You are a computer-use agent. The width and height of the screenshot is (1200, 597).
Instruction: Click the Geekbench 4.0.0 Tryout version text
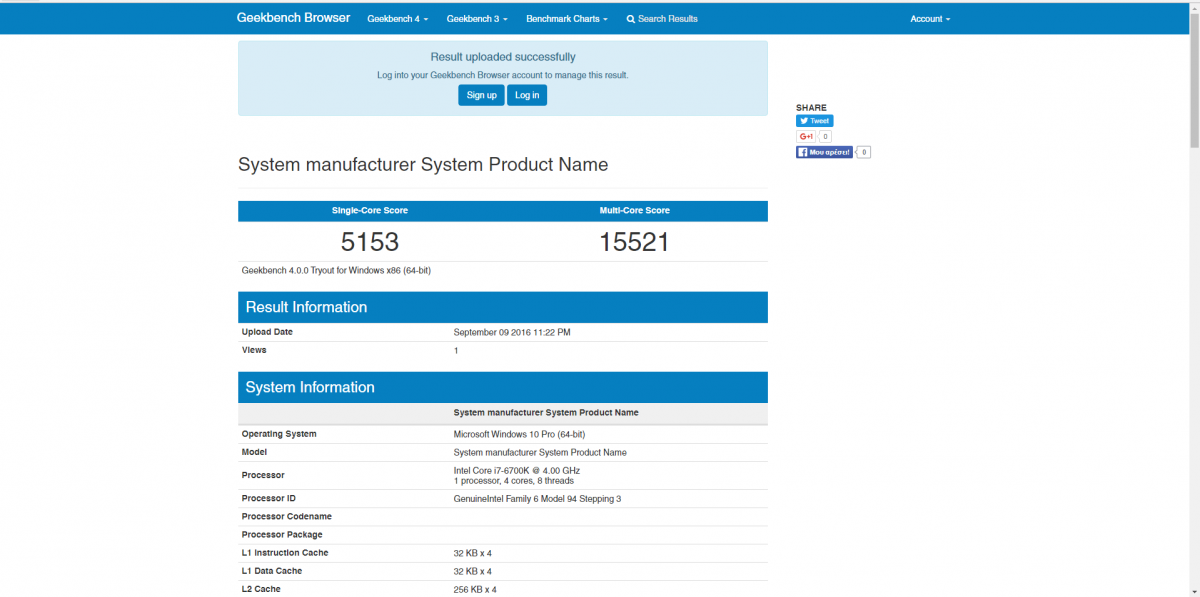(336, 270)
